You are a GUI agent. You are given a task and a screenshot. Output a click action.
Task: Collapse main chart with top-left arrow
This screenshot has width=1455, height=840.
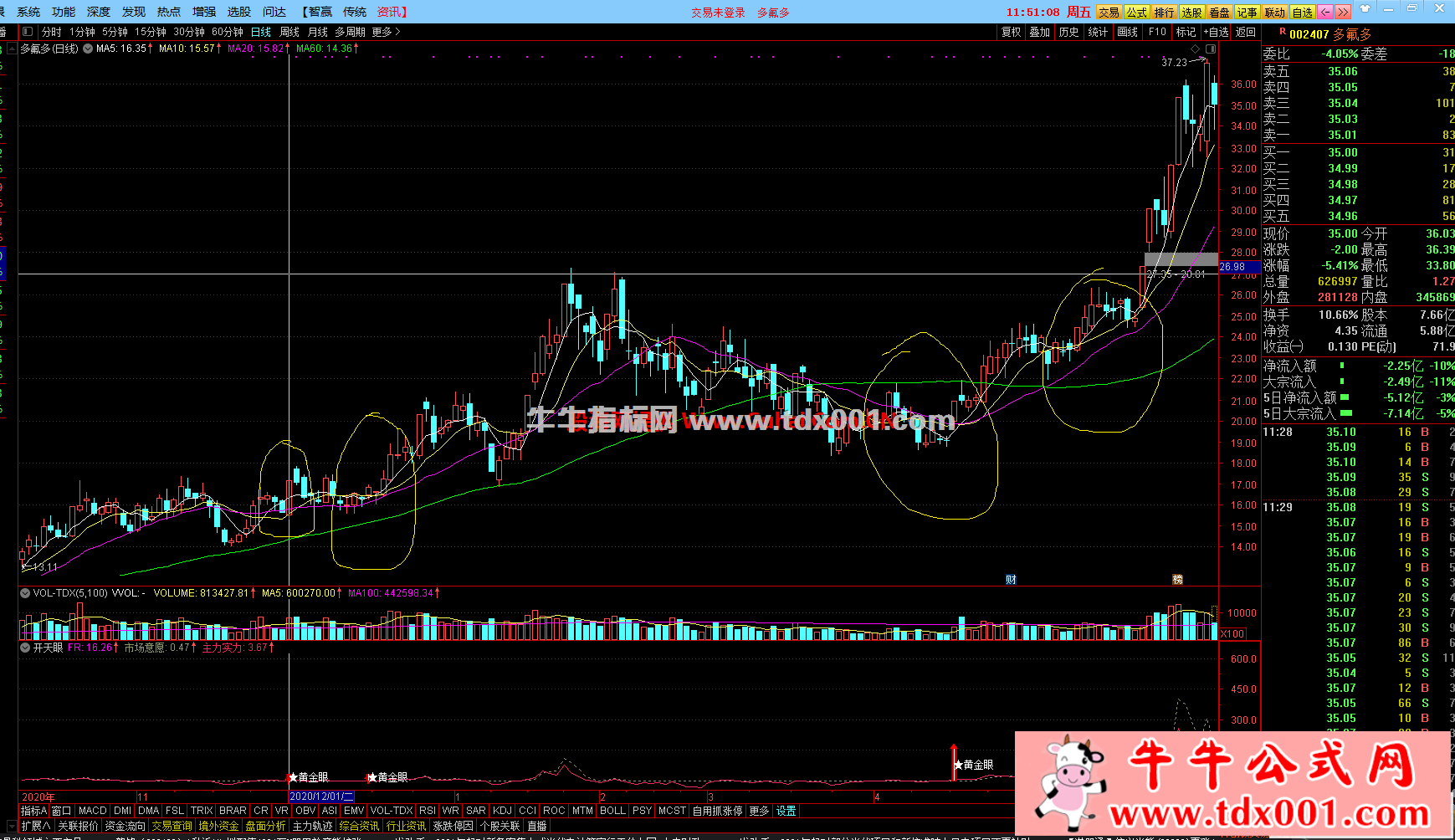click(x=12, y=49)
